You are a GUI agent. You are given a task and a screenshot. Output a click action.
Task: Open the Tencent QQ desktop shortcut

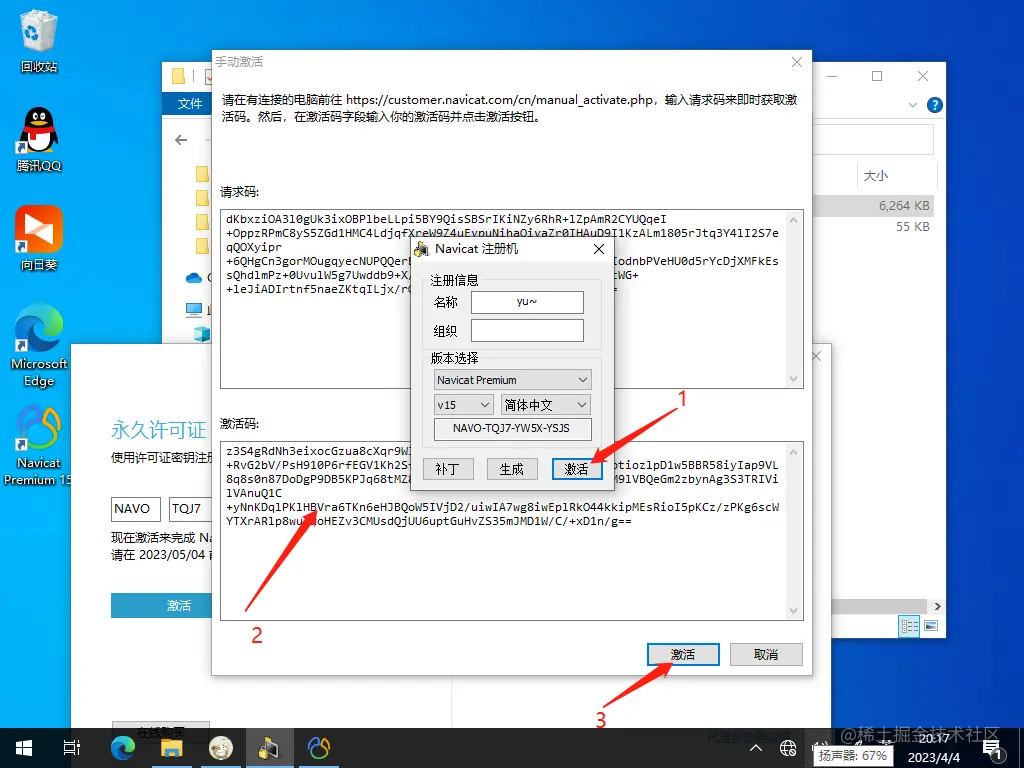click(x=39, y=140)
